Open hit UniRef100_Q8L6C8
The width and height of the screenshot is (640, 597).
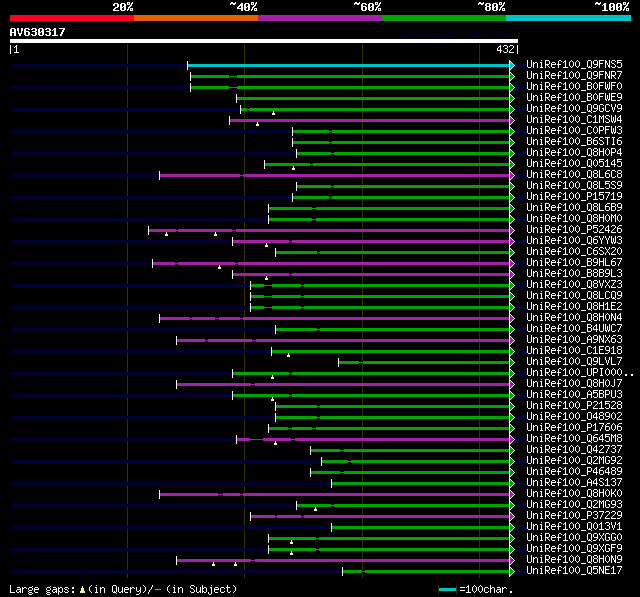tap(574, 175)
